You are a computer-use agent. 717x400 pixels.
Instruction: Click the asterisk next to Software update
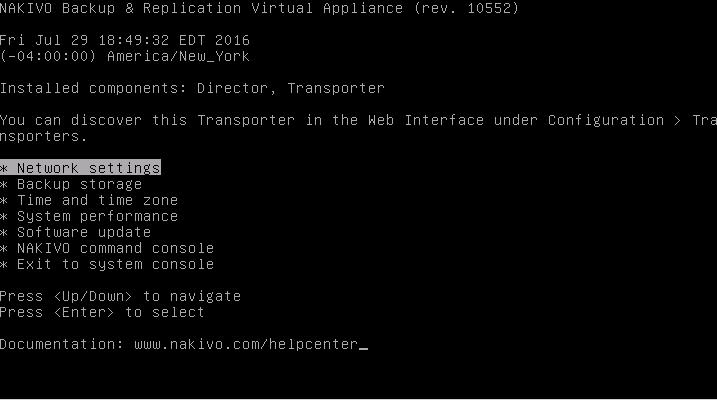(x=4, y=232)
